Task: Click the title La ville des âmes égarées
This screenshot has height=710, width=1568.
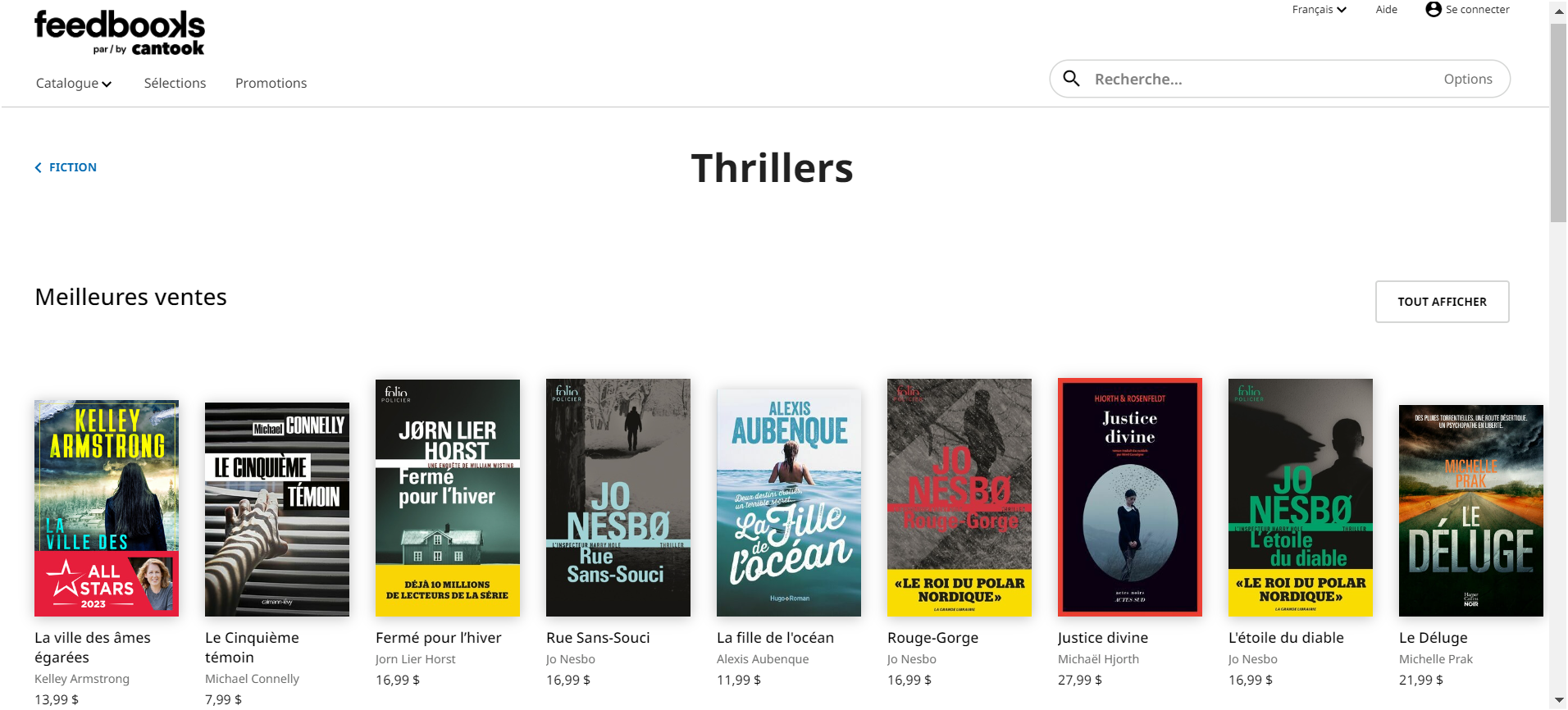Action: (x=93, y=648)
